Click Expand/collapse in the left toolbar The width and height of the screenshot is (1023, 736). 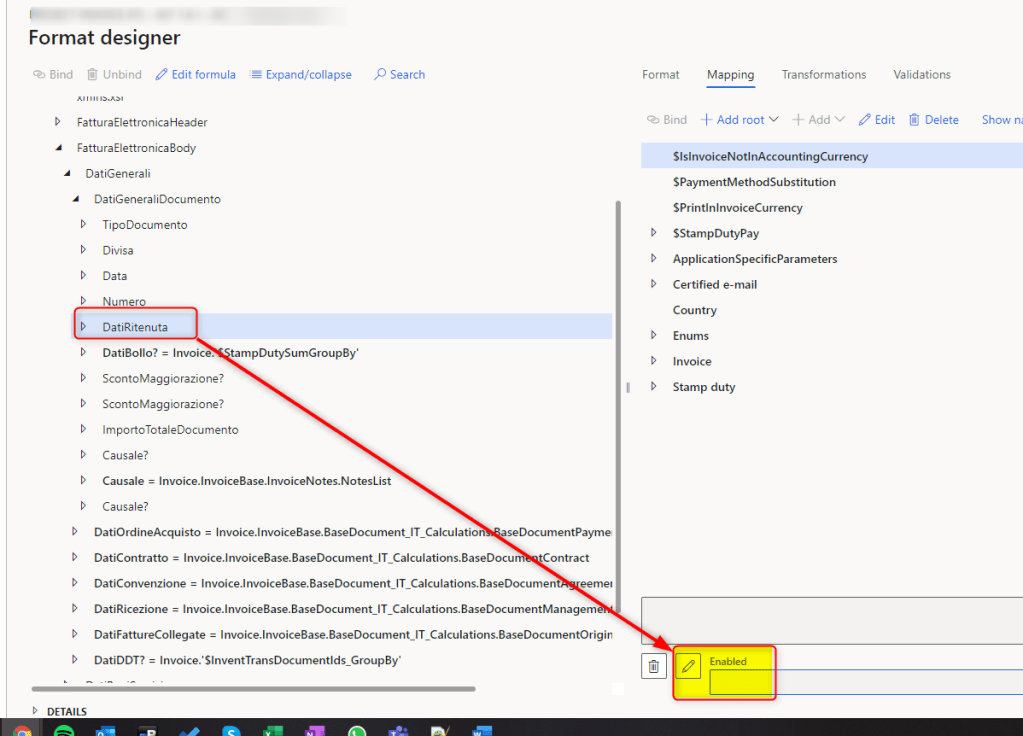[x=301, y=75]
